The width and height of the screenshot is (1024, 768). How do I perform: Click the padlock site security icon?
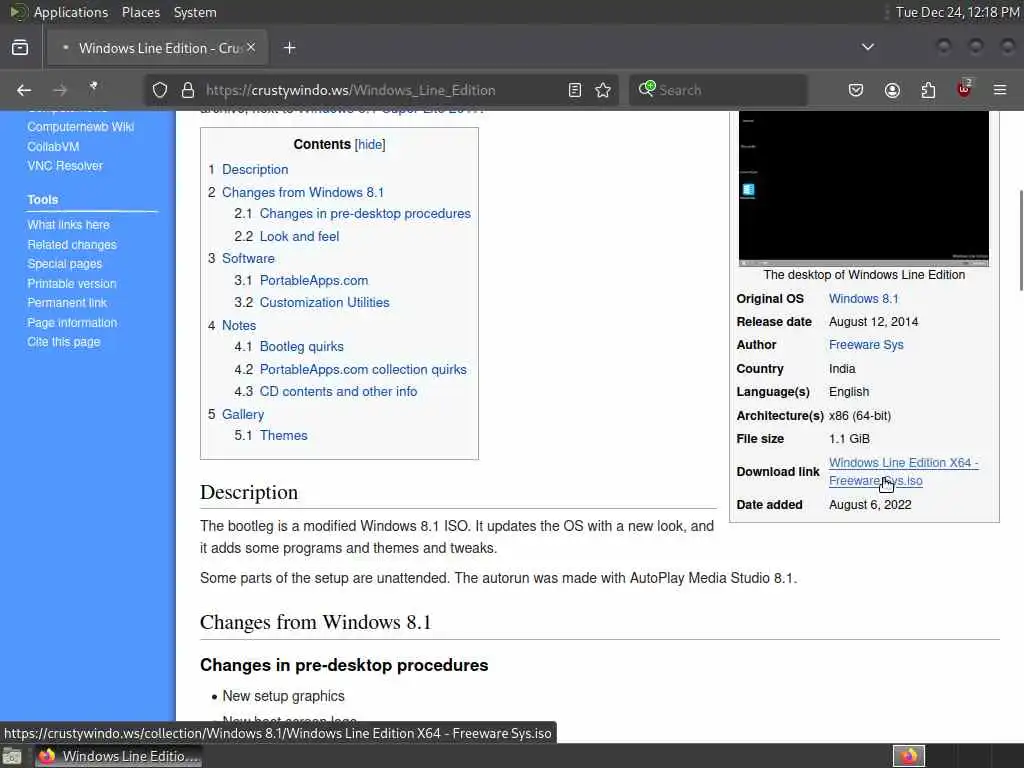point(188,90)
